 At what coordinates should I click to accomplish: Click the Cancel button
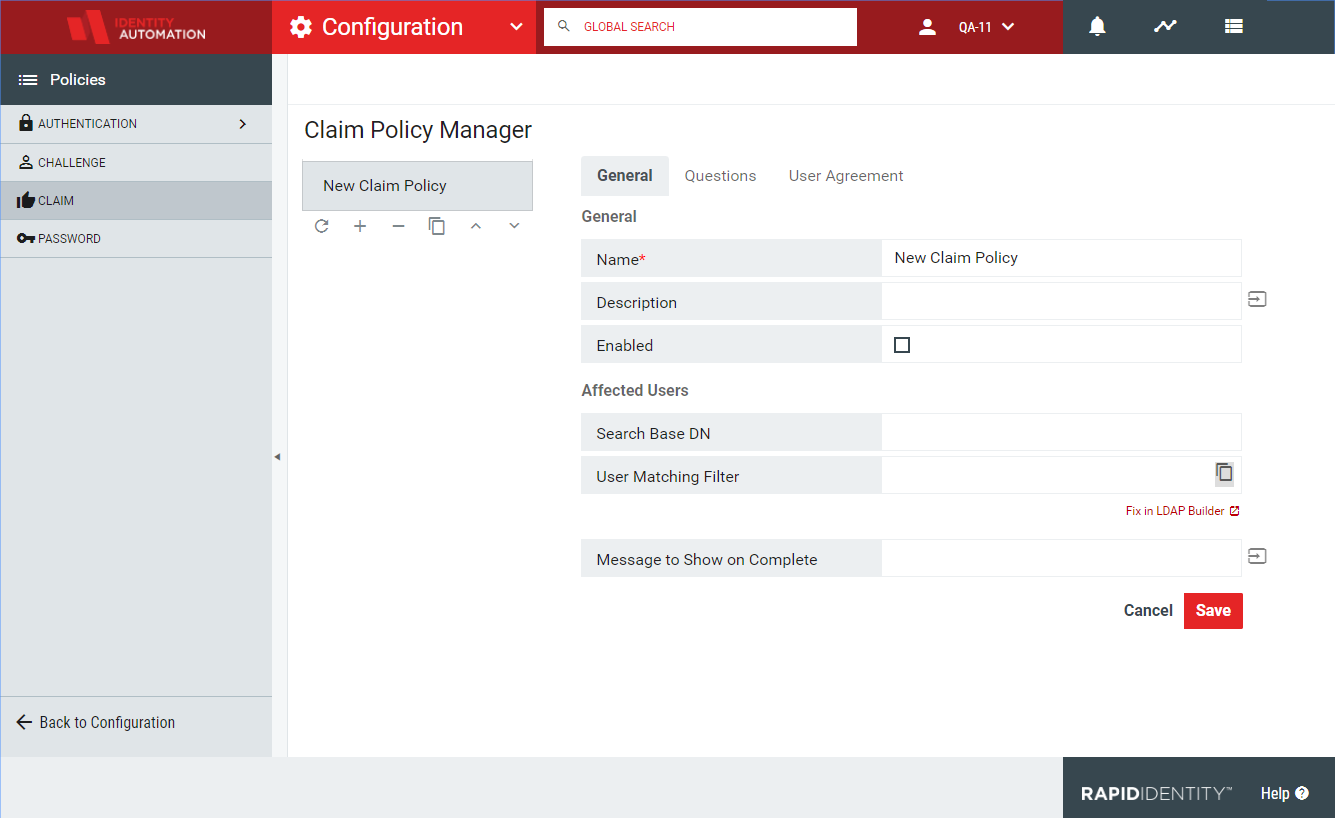click(x=1148, y=611)
